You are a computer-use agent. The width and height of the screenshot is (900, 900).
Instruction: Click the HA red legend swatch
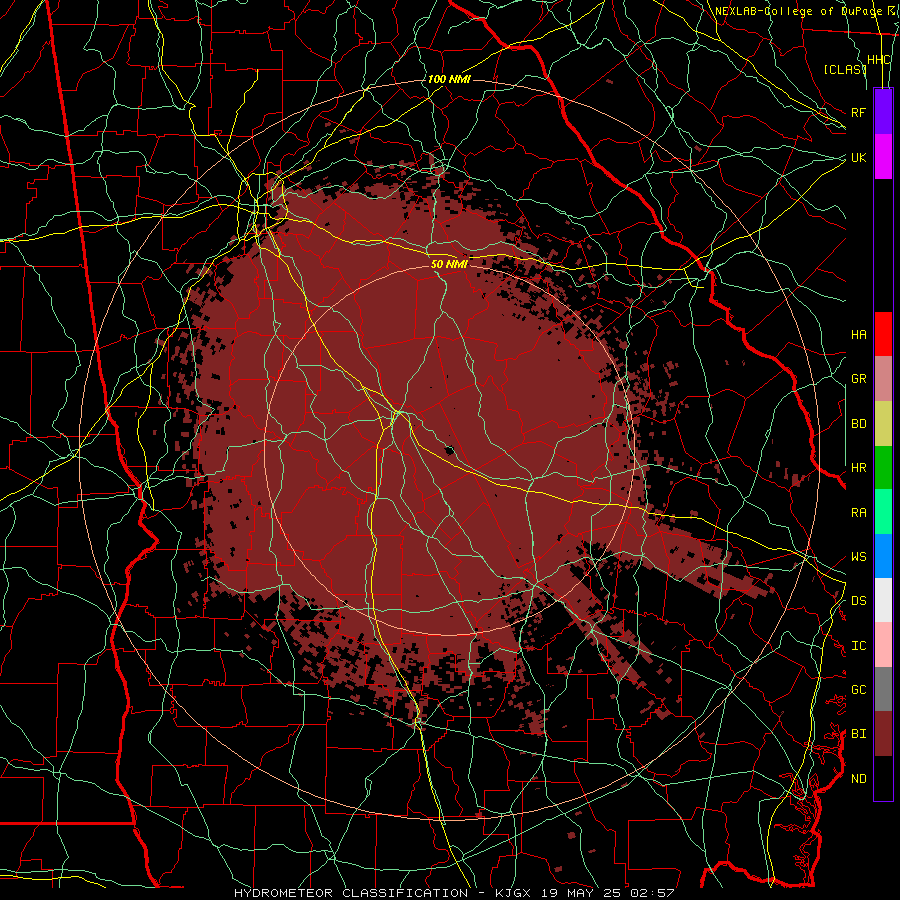click(x=883, y=334)
